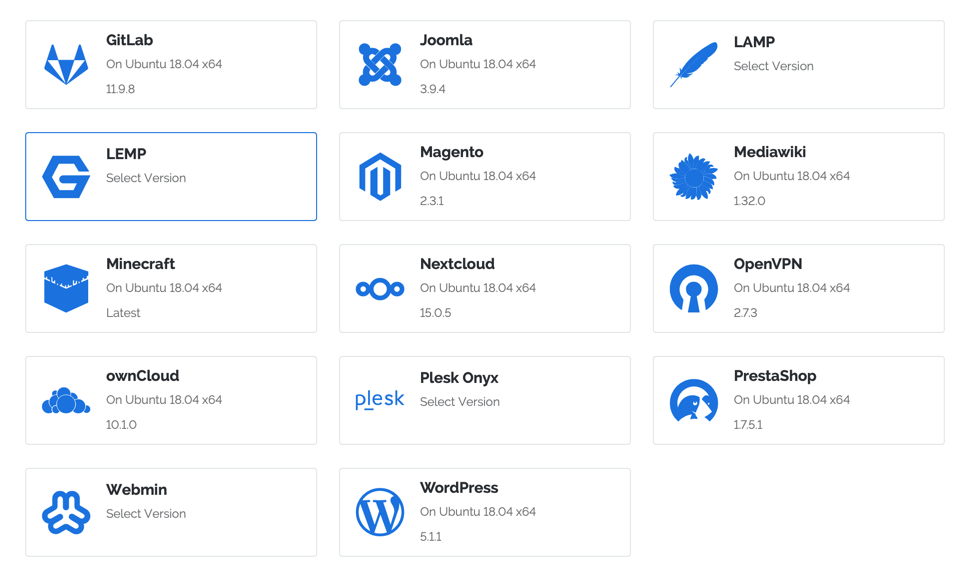Click Ubuntu 18.04 x64 under OpenVPN
Viewport: 964px width, 573px height.
point(801,288)
